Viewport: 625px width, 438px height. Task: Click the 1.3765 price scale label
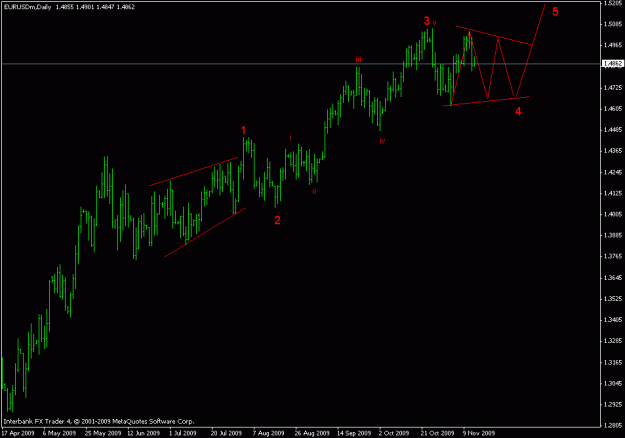click(x=613, y=256)
